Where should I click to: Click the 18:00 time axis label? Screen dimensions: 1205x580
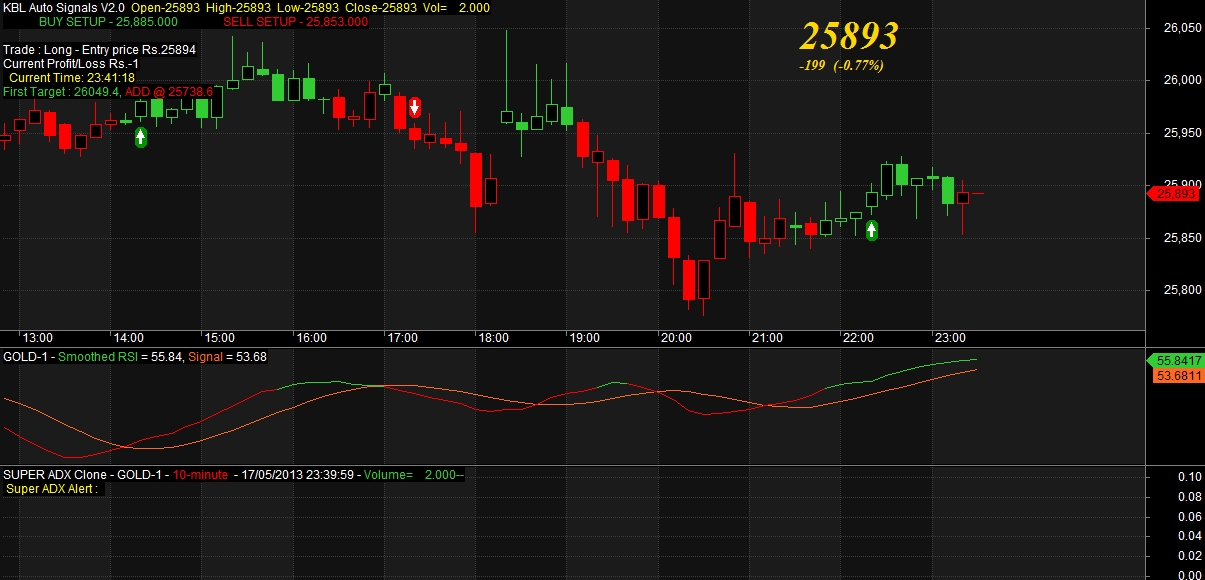coord(493,338)
